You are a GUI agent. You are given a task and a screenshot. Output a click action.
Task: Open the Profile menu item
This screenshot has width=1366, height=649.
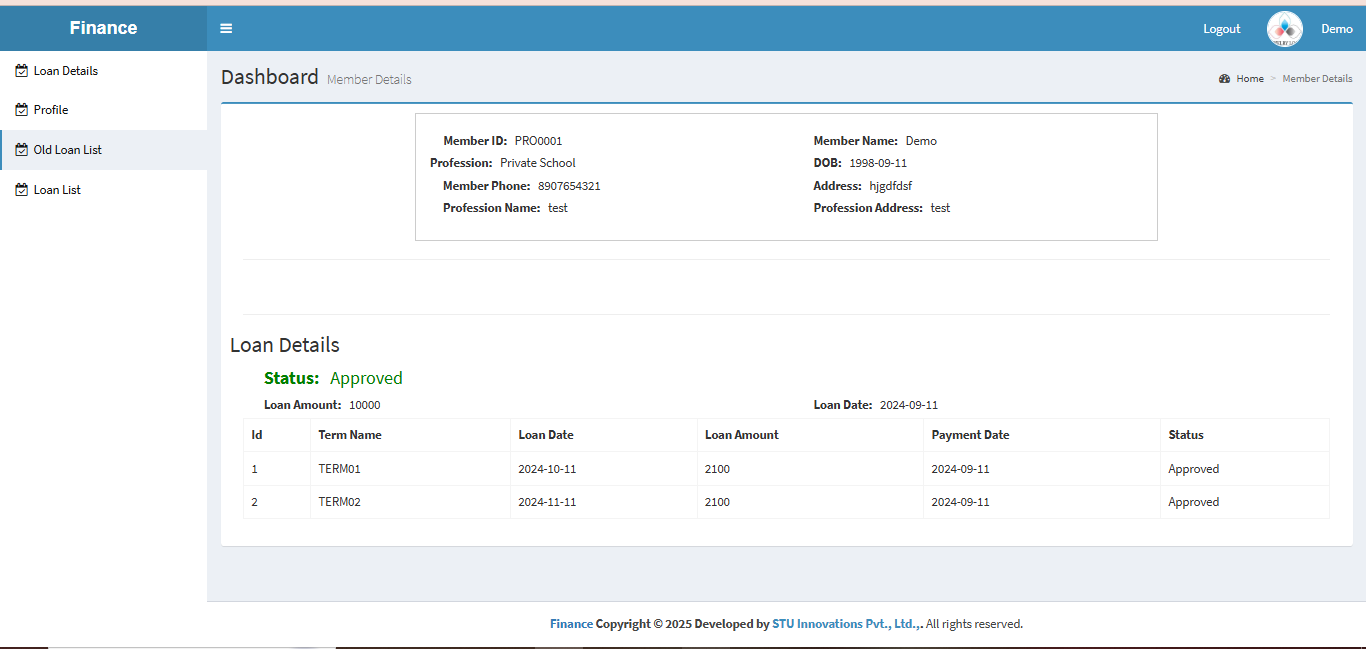pos(51,110)
